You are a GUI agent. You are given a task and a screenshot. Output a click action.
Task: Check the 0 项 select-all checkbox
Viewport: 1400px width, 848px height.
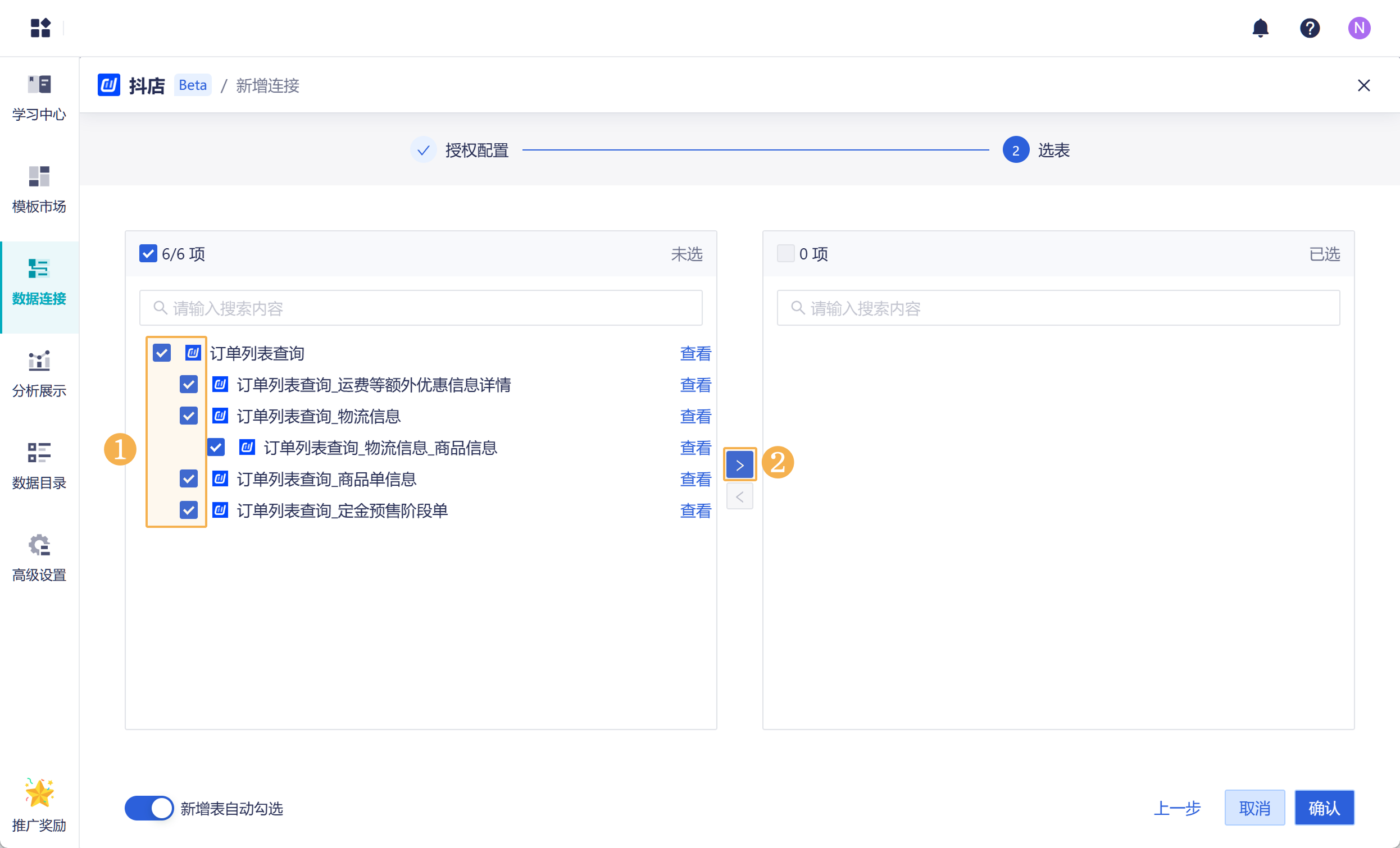pos(785,253)
